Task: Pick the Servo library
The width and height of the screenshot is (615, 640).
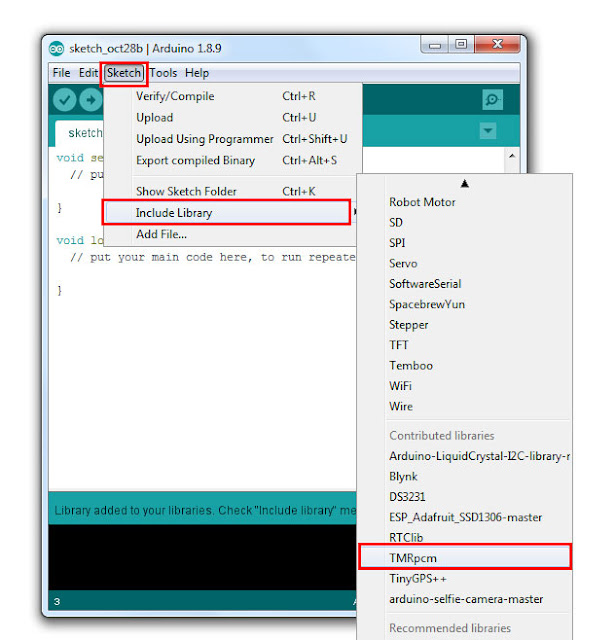Action: 465,263
